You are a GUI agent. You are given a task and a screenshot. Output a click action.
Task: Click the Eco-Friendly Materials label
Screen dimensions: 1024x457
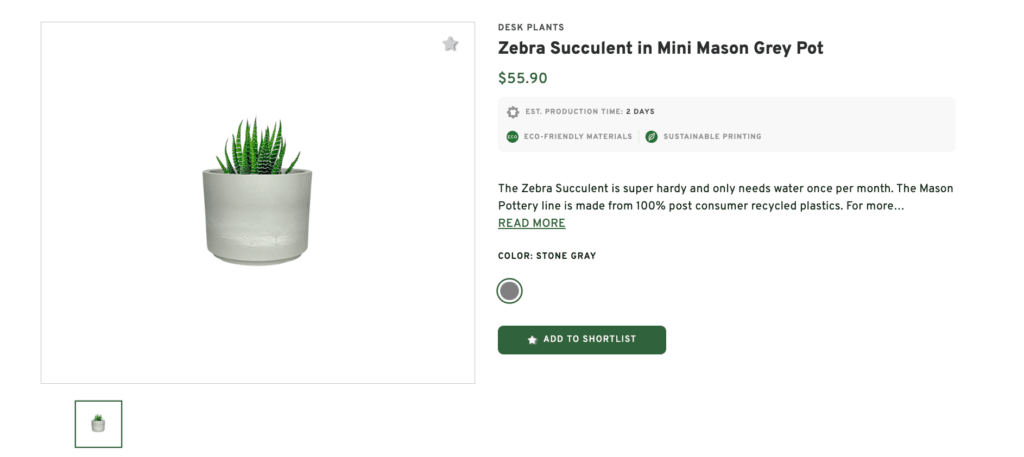point(579,137)
